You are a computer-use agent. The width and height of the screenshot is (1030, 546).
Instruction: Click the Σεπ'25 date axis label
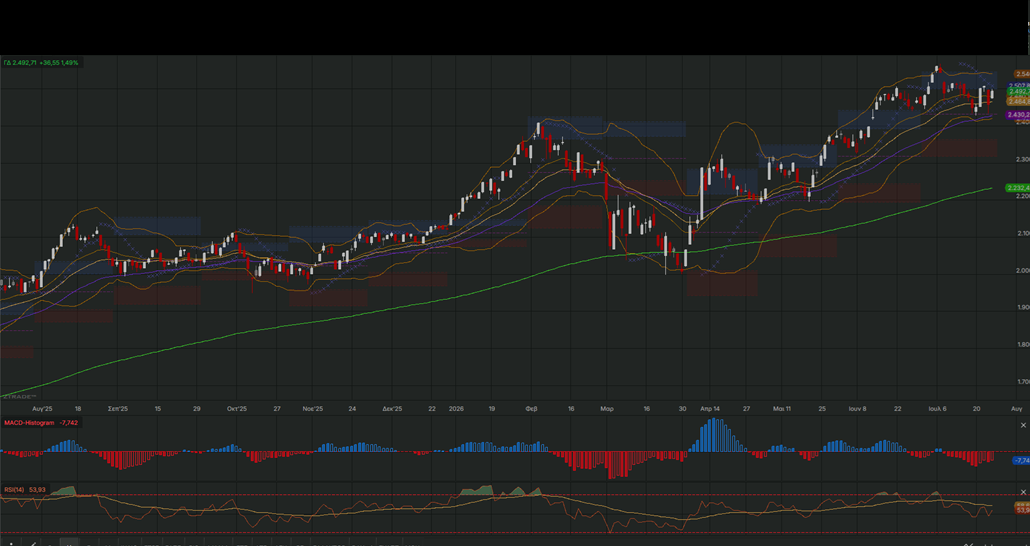[x=118, y=409]
